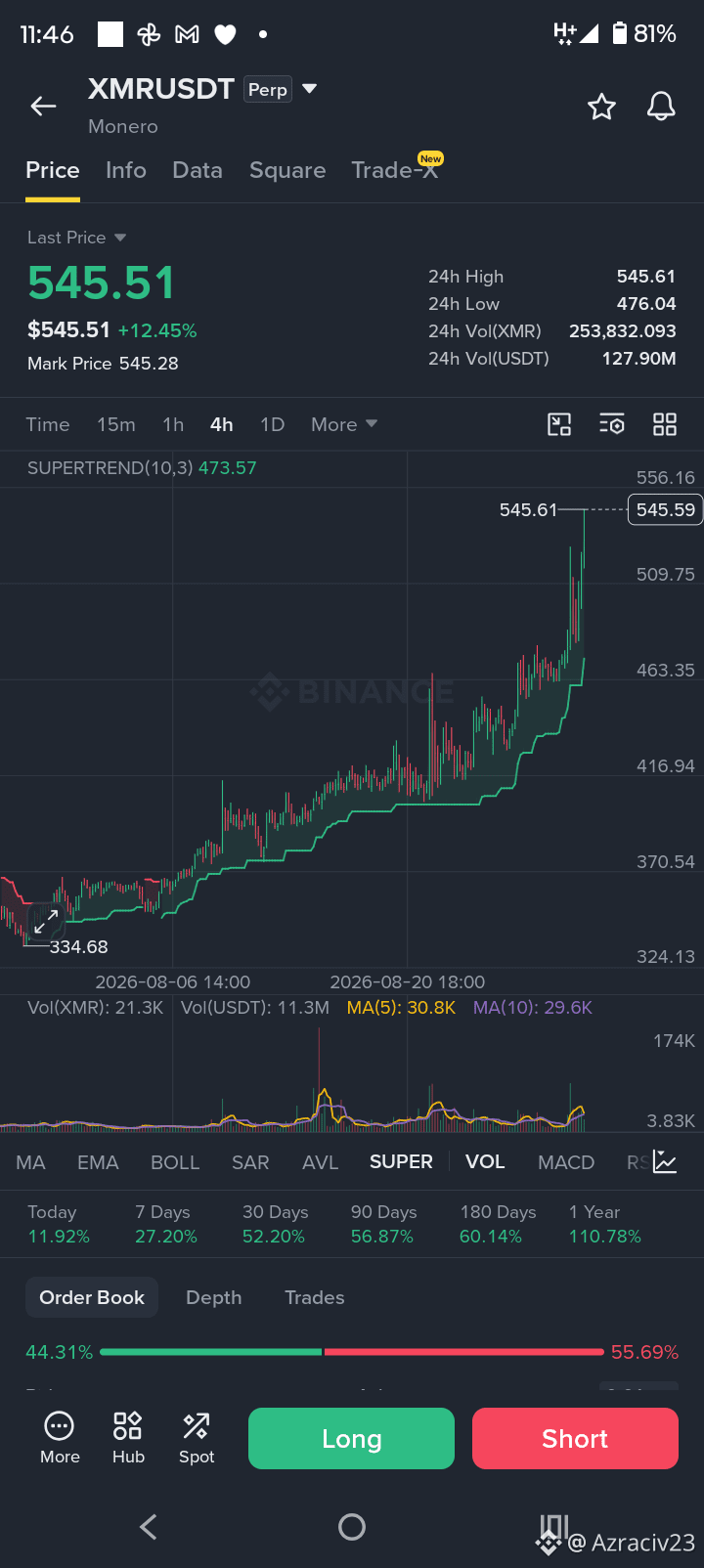Open the four-square grid layout icon
The image size is (704, 1568).
click(665, 424)
